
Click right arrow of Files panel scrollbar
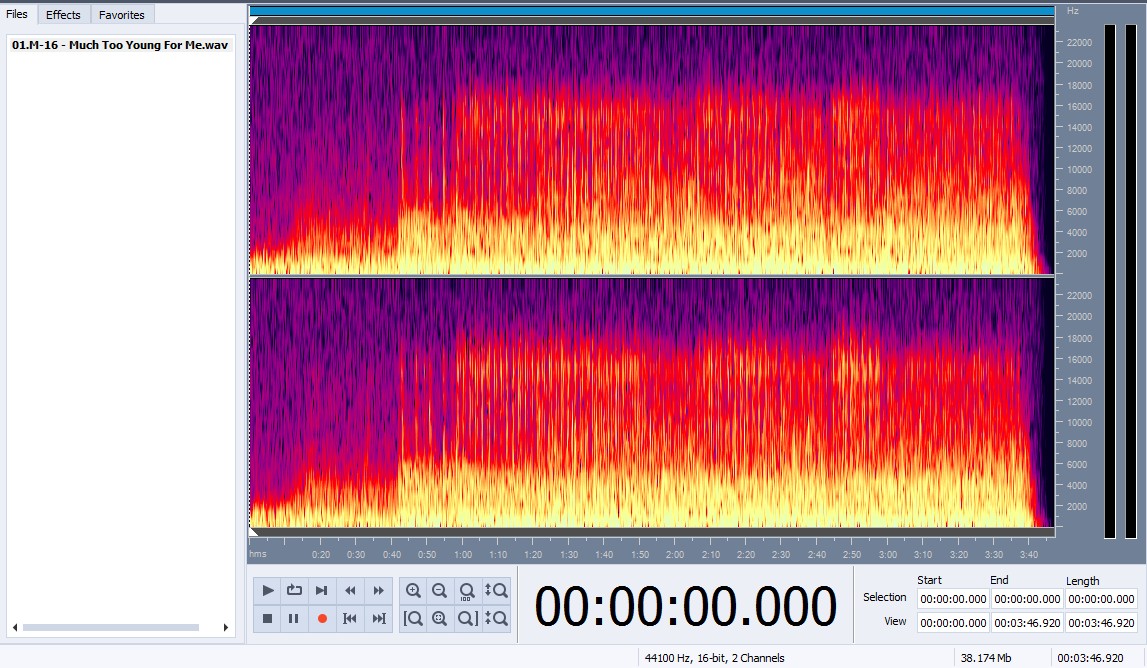coord(226,628)
